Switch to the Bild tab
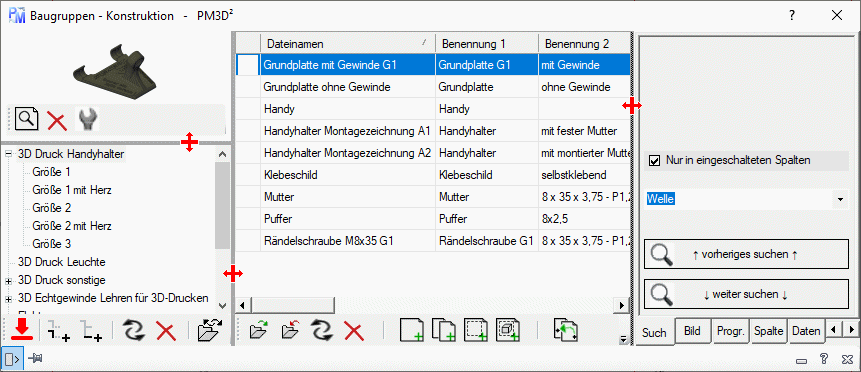This screenshot has height=372, width=861. pos(693,331)
